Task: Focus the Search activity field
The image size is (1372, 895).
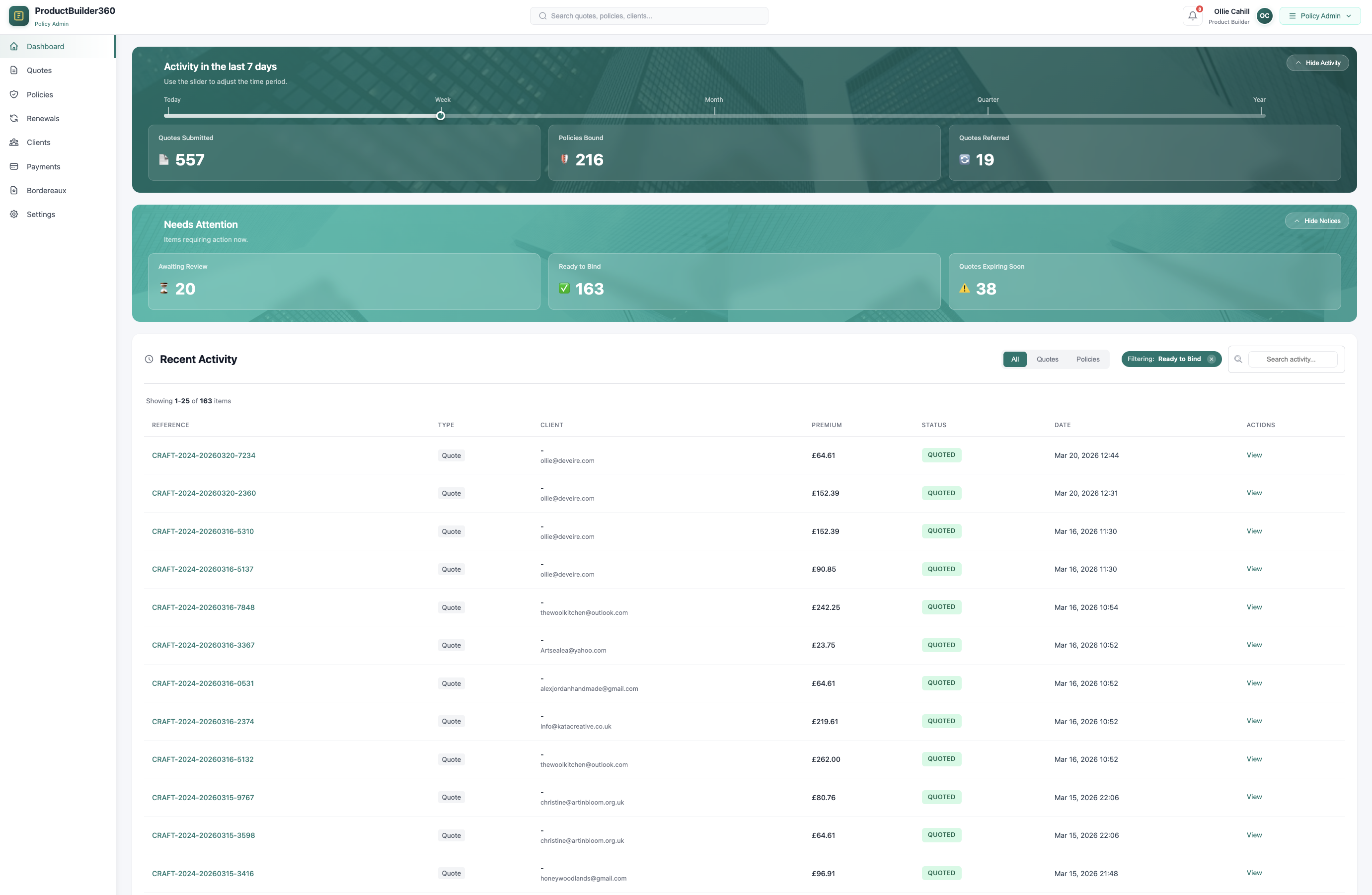Action: [x=1293, y=359]
